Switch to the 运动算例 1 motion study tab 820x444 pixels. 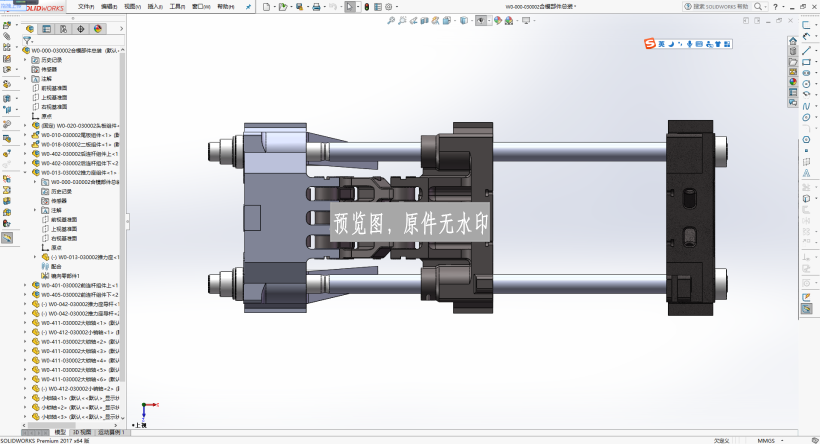(110, 432)
